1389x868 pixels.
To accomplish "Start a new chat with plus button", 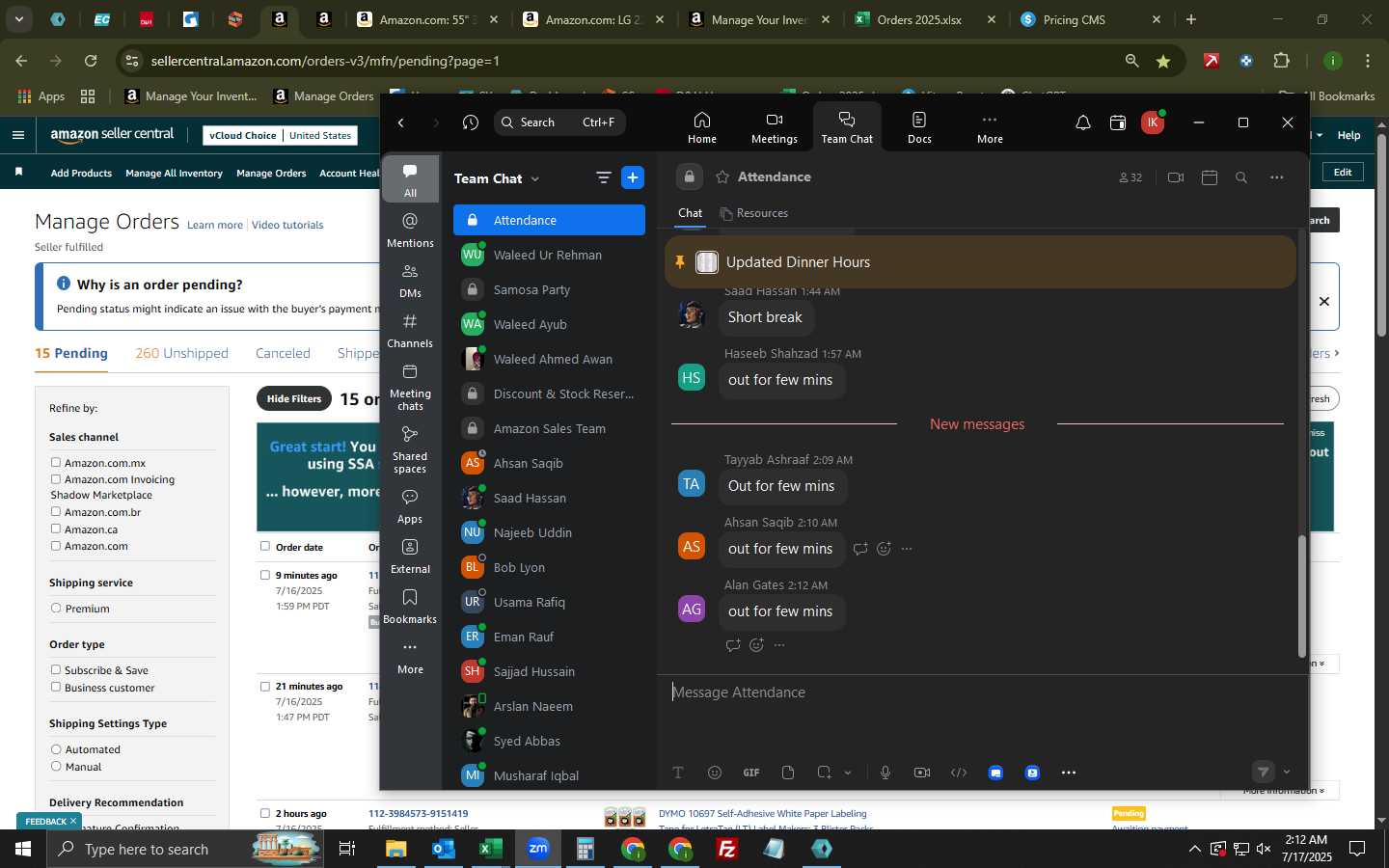I will pyautogui.click(x=633, y=177).
